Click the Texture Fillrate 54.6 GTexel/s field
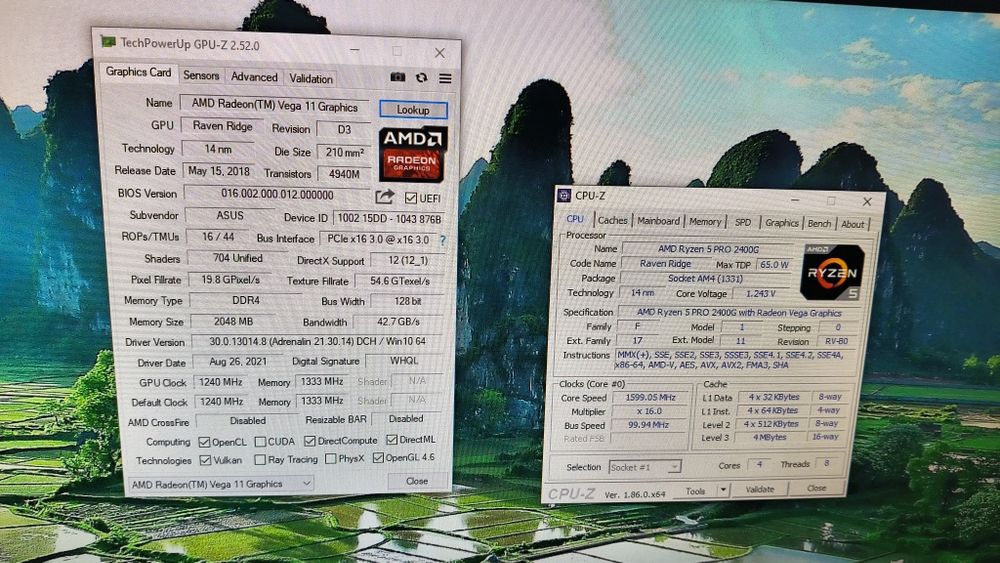Screen dimensions: 1000x563 click(x=400, y=281)
